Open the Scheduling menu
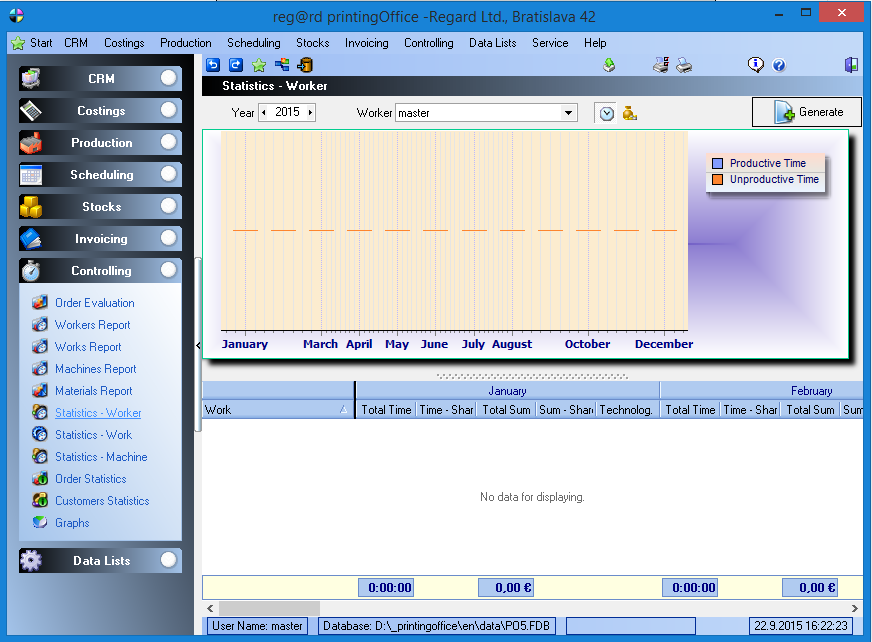The height and width of the screenshot is (642, 872). tap(253, 43)
